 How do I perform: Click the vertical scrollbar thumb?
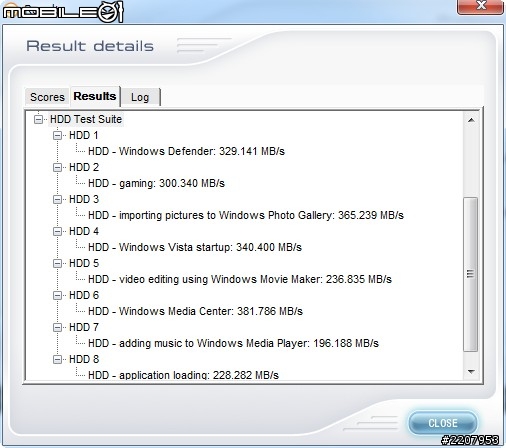pos(471,274)
